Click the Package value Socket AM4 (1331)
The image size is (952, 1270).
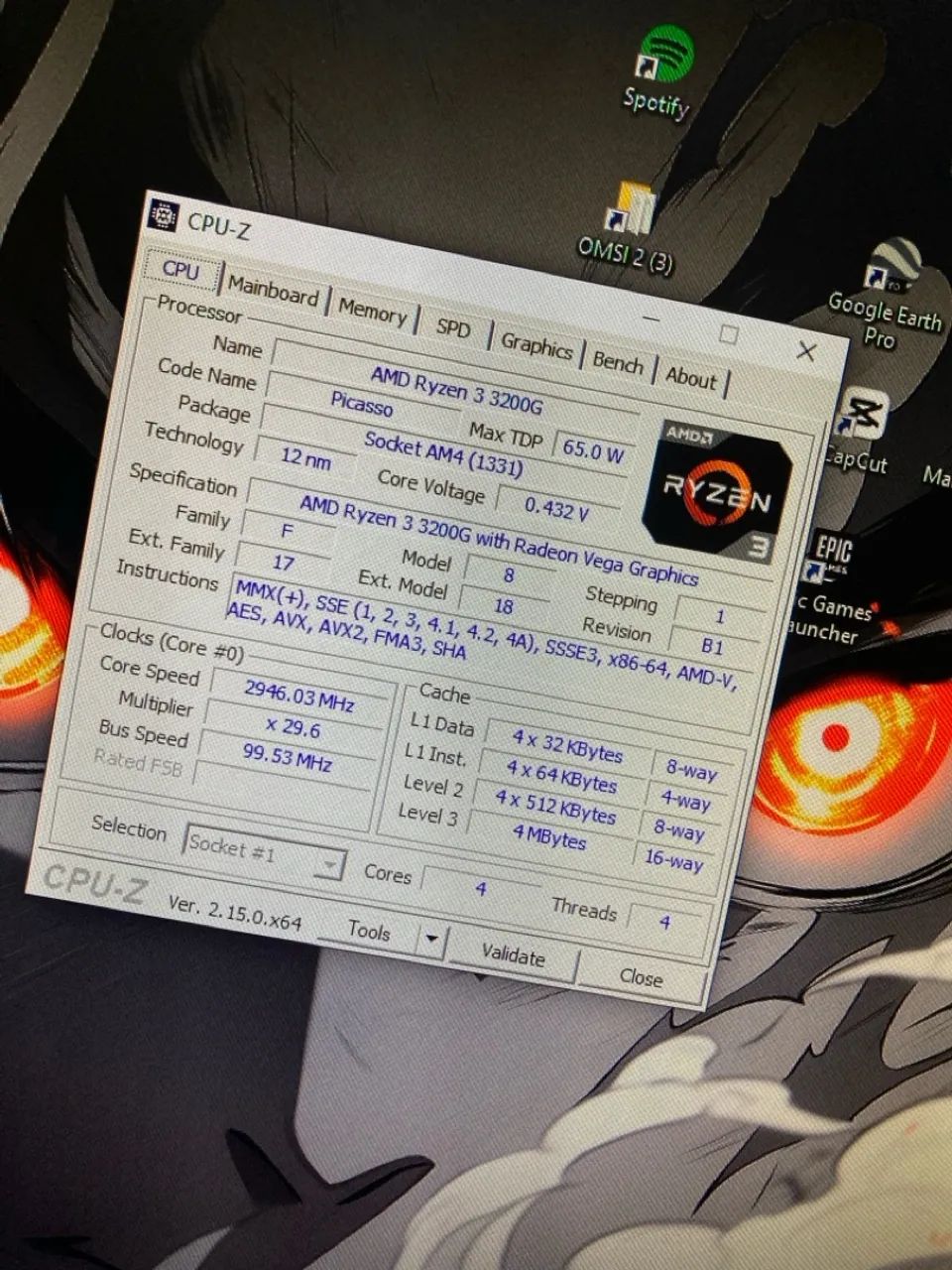(x=442, y=452)
